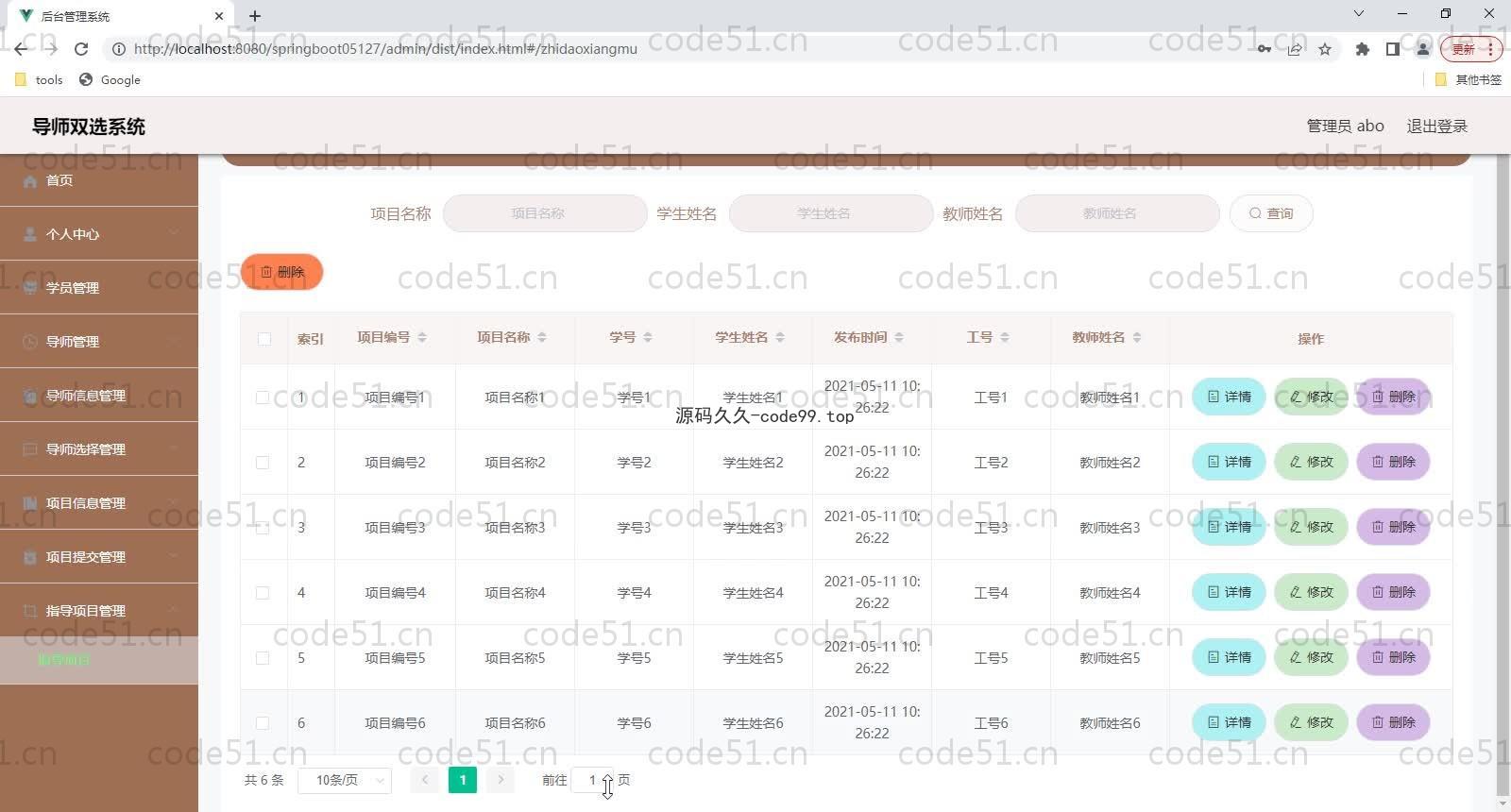Click the browser back arrow icon
Screen dimensions: 1511x812
tap(21, 49)
